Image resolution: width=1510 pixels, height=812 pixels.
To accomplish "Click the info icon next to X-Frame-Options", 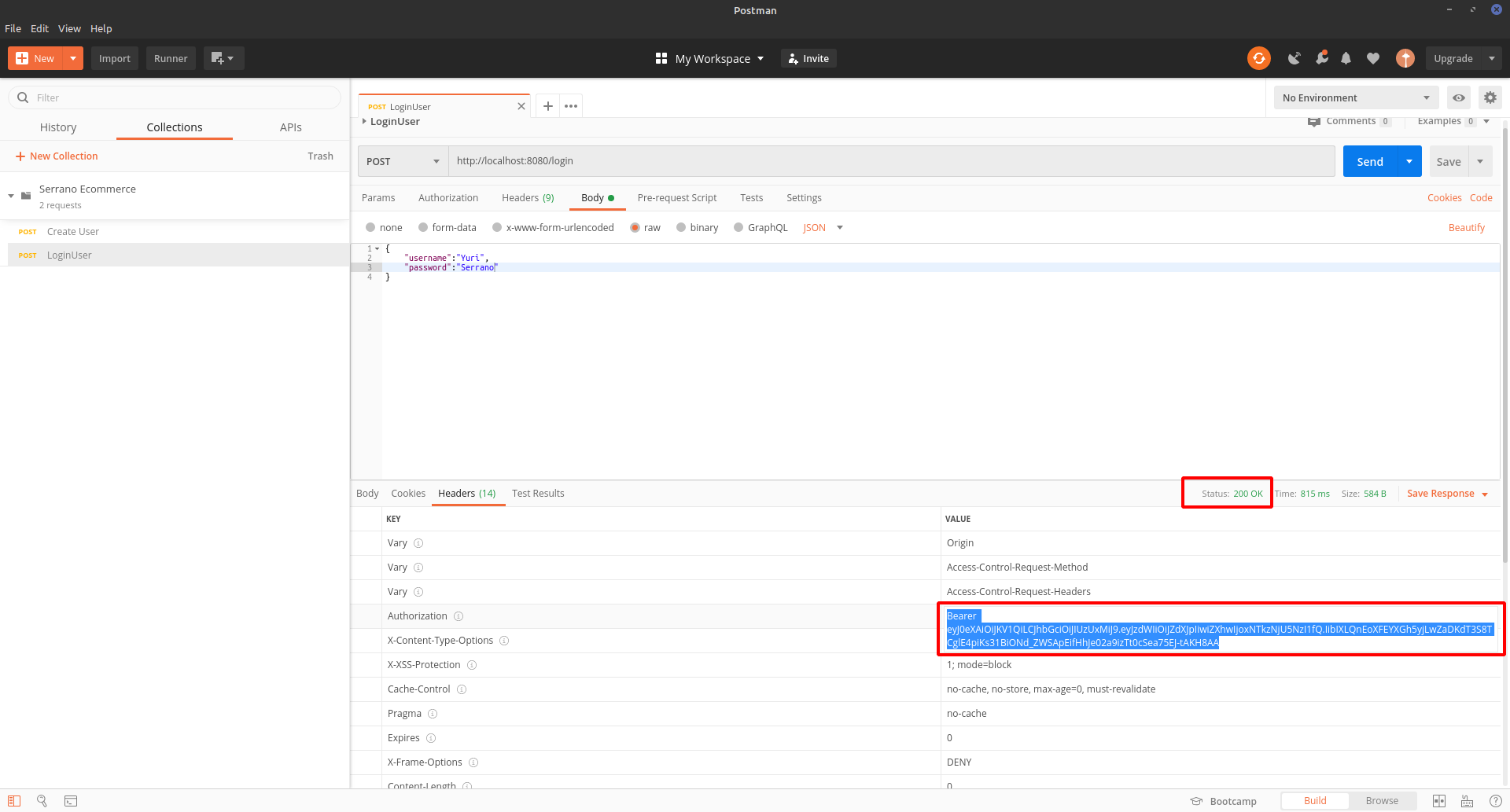I will (473, 762).
